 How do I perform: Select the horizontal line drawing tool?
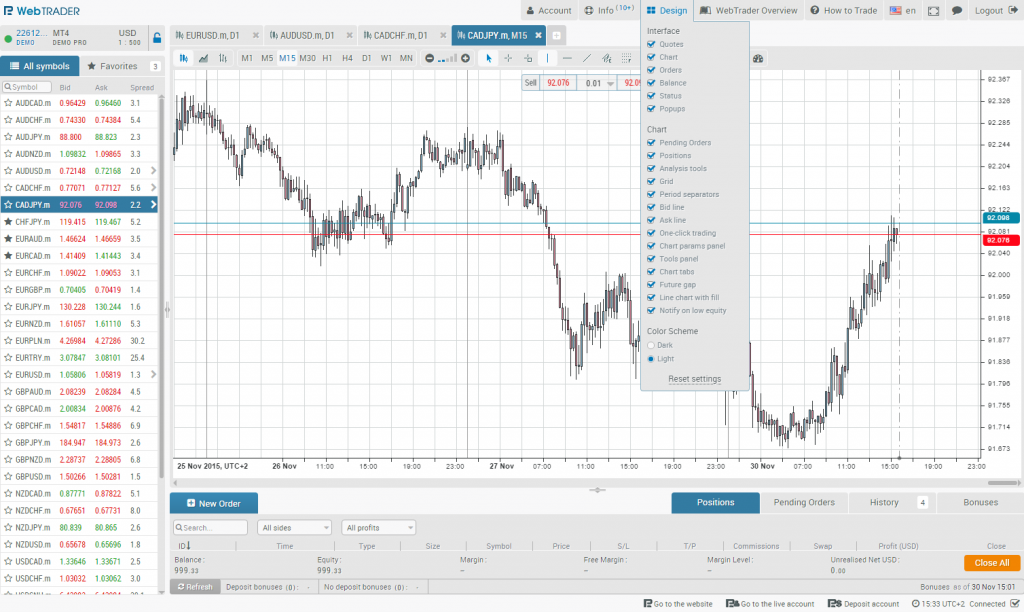tap(567, 58)
